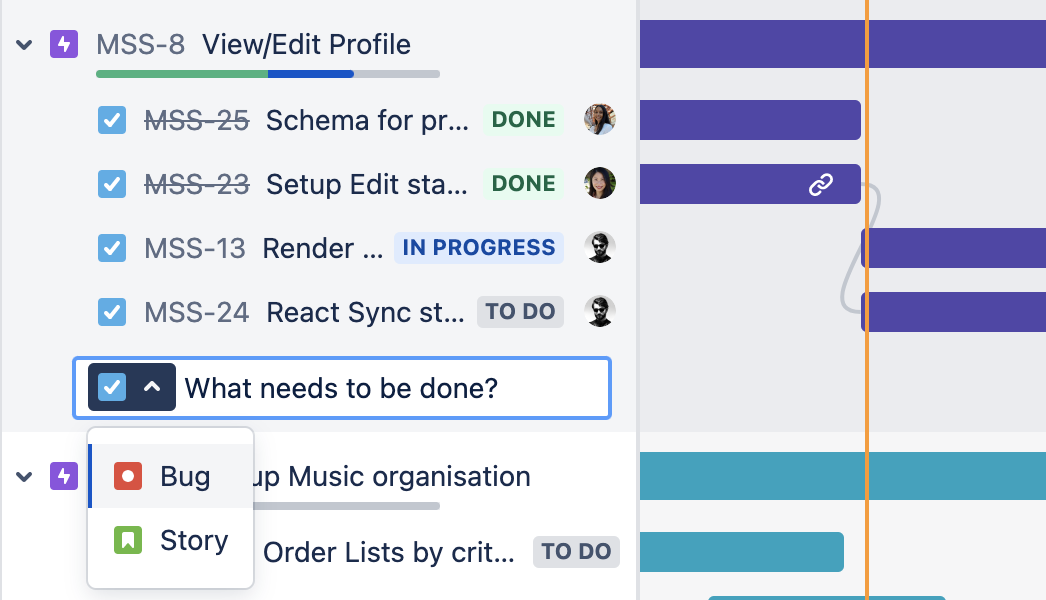Select the Bug issue type icon

127,476
